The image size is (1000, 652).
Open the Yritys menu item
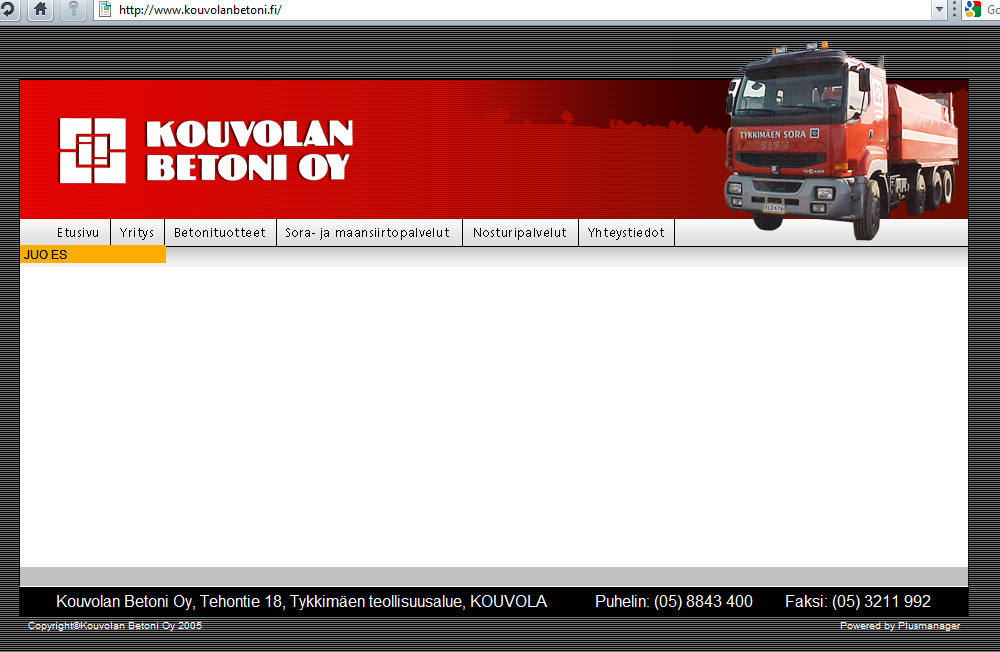point(137,233)
